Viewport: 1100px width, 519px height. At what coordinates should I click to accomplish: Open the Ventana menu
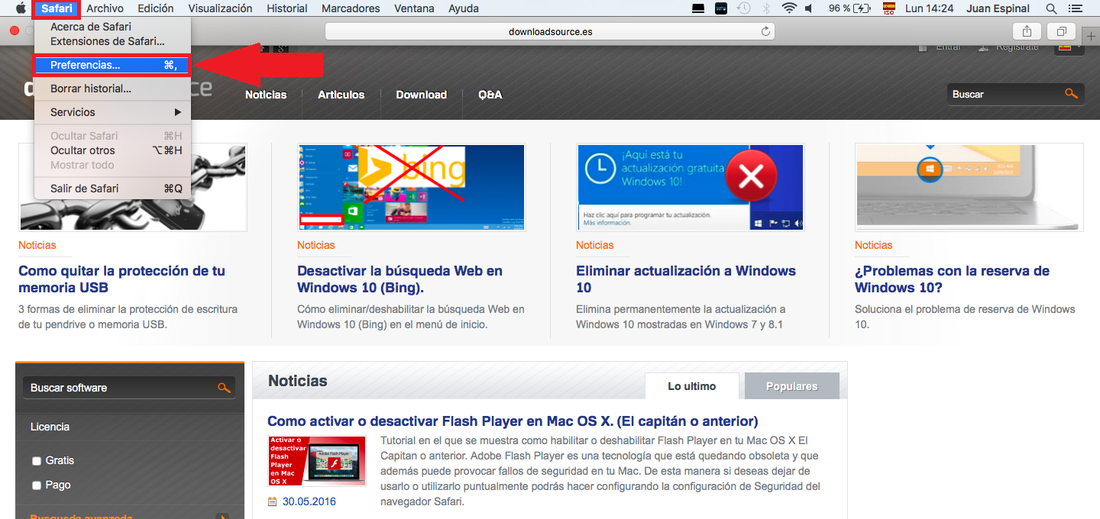[413, 8]
